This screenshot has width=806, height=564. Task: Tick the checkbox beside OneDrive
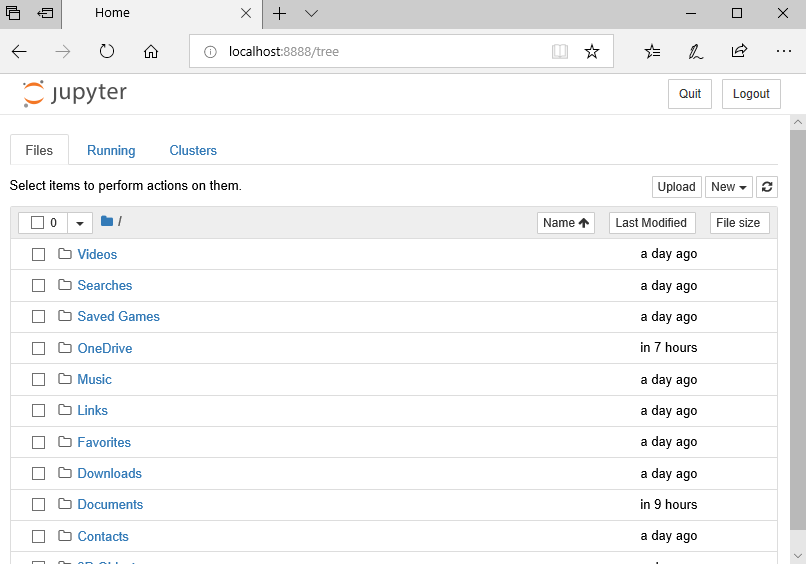click(38, 348)
